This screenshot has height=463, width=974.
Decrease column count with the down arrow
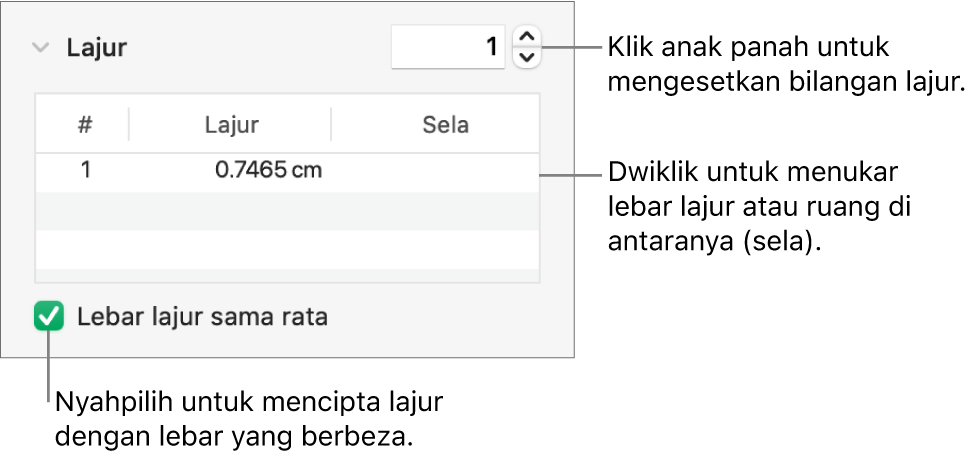(527, 57)
